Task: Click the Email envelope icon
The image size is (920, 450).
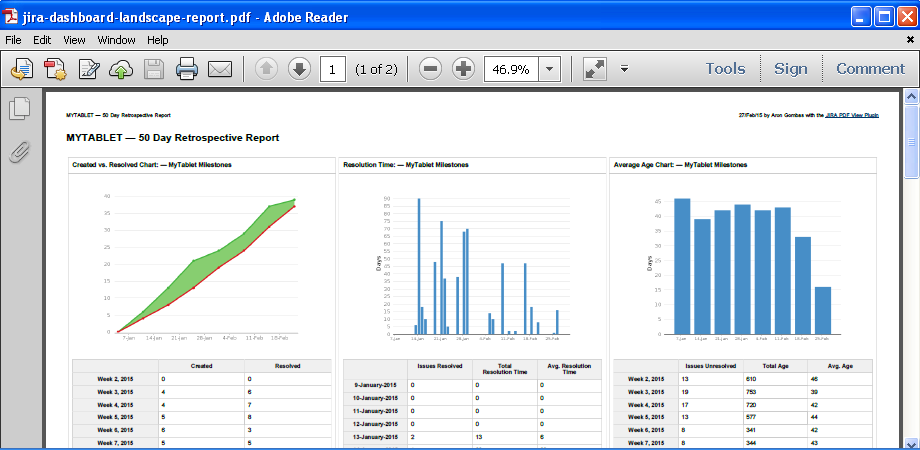Action: click(220, 69)
